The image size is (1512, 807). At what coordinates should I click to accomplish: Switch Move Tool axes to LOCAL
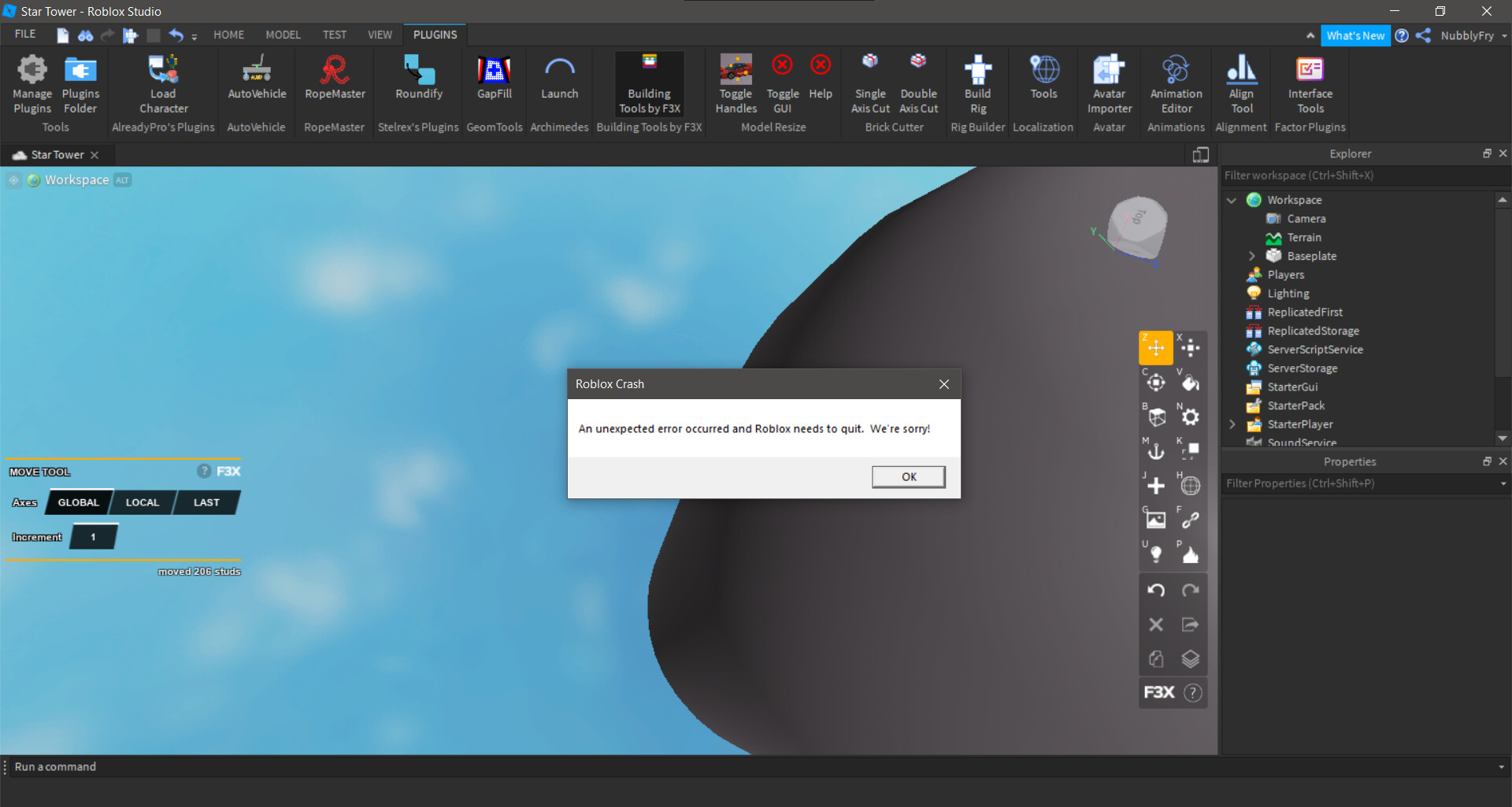click(142, 502)
